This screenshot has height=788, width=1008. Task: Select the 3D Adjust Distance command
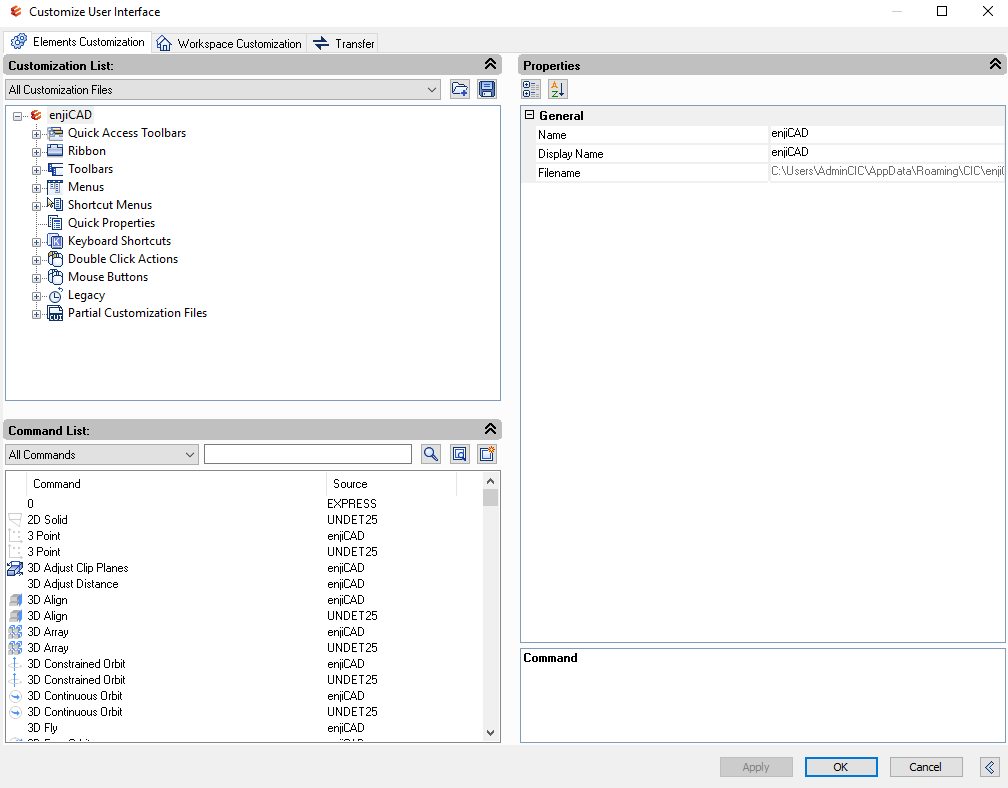tap(244, 584)
